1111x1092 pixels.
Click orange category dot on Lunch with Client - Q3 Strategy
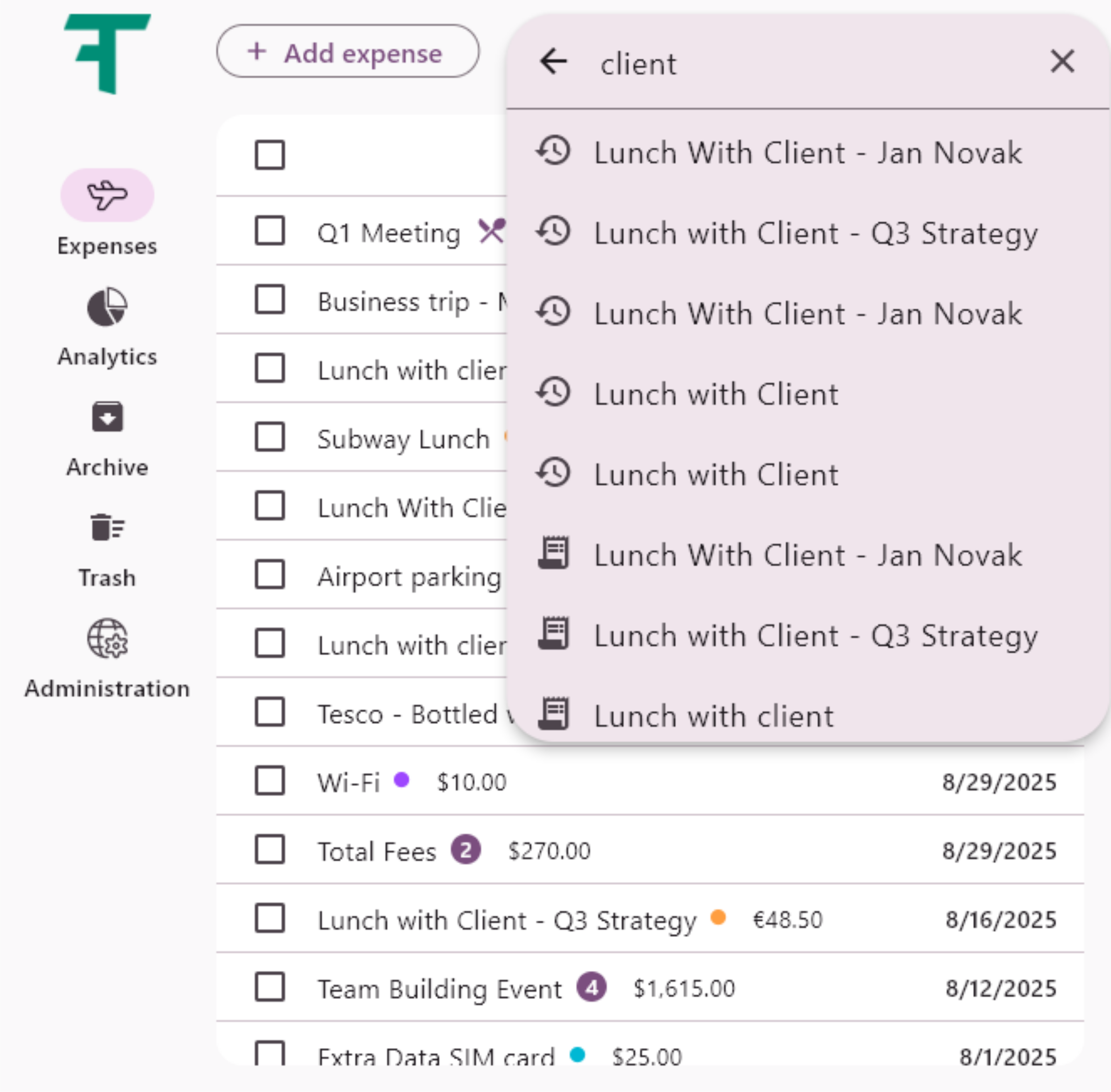click(718, 918)
